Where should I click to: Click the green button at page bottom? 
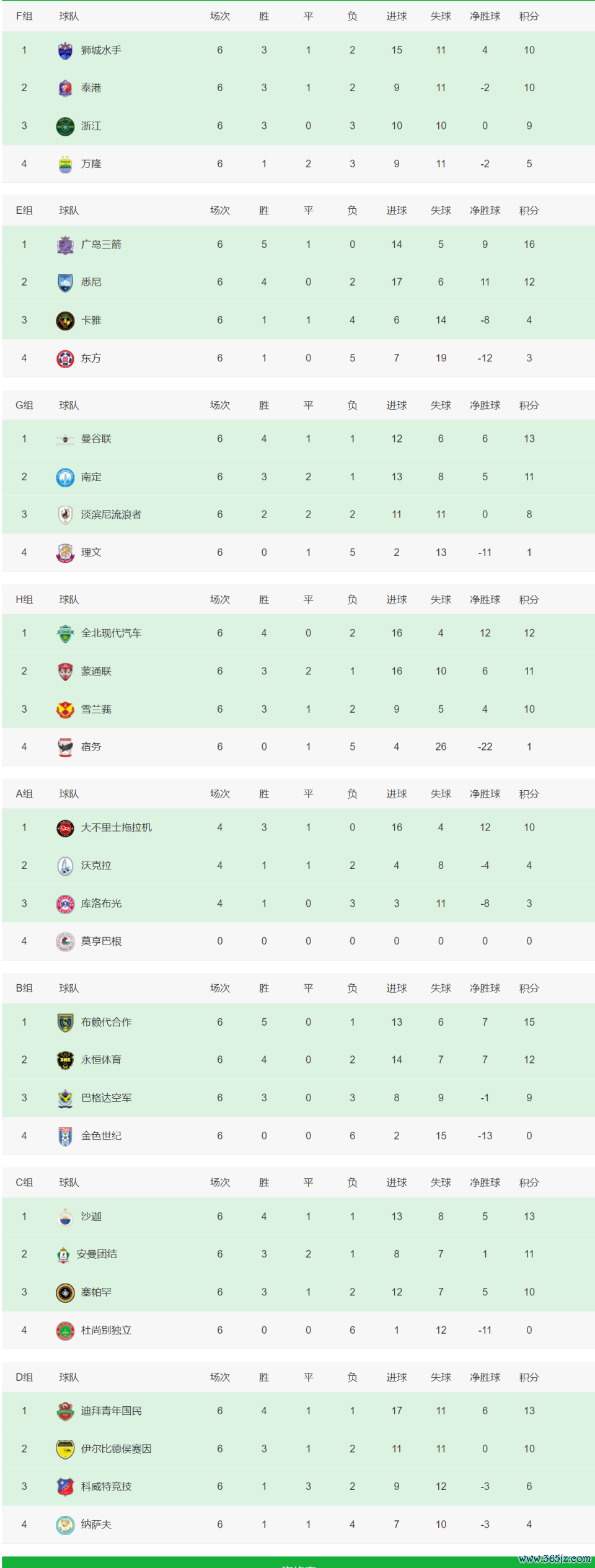point(298,1562)
